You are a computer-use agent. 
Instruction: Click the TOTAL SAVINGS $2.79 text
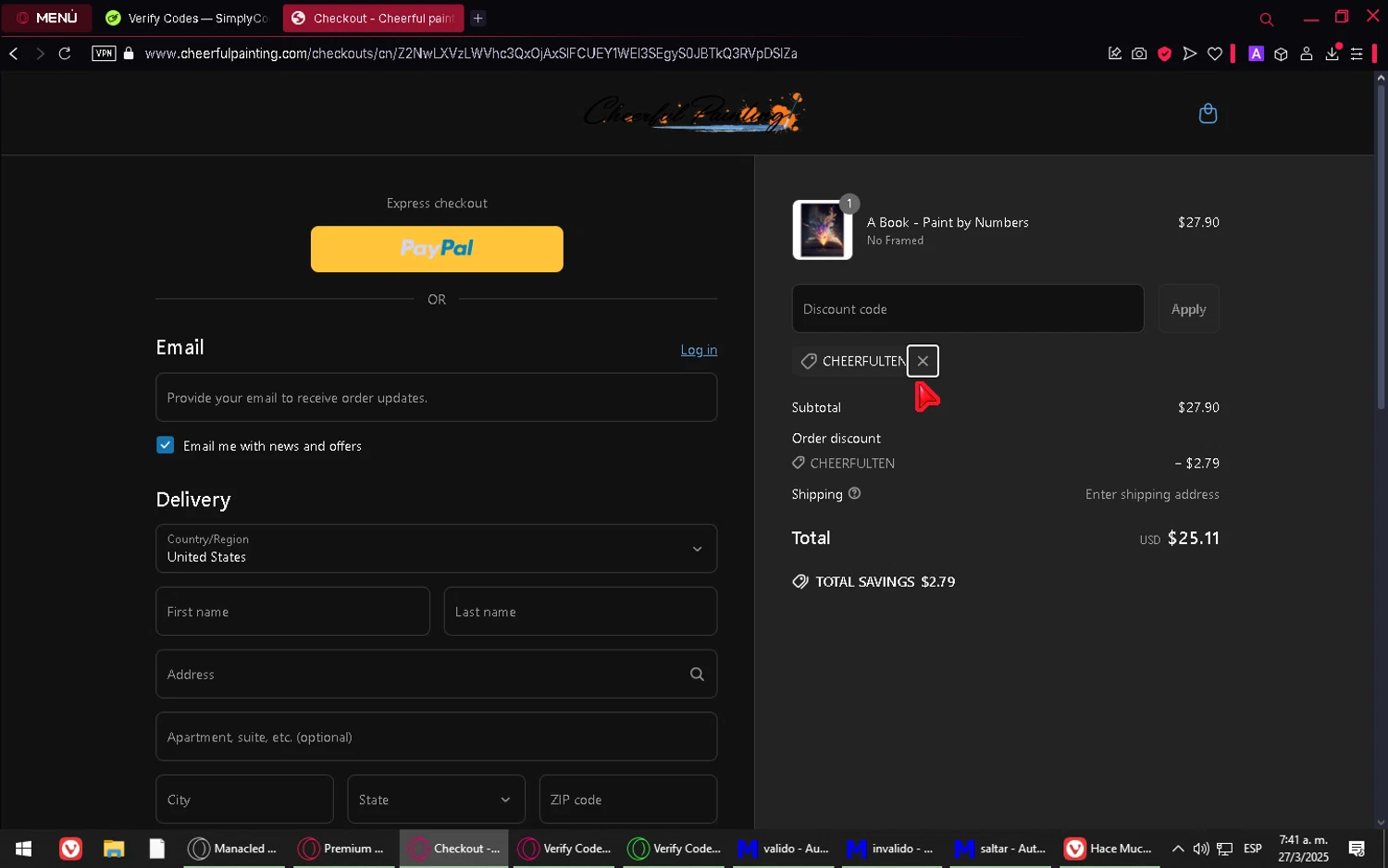click(885, 581)
